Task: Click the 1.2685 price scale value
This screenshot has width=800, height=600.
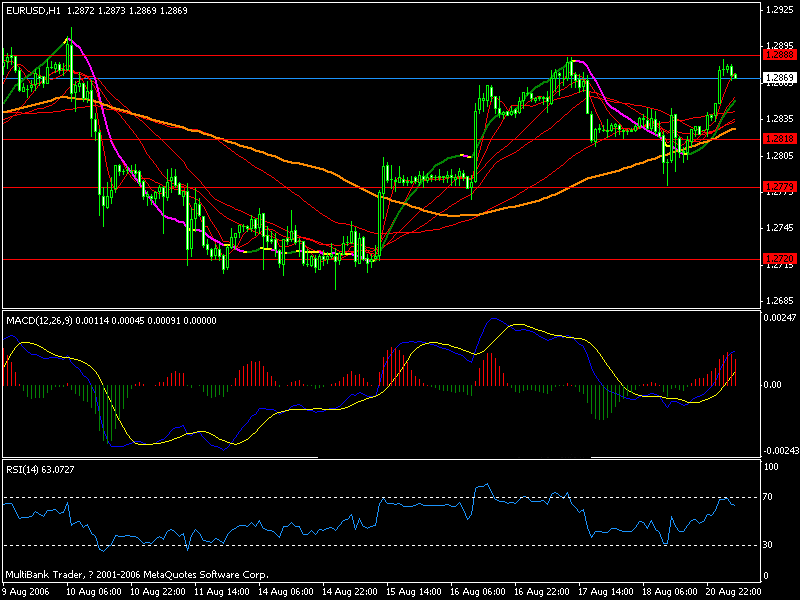Action: click(x=780, y=301)
